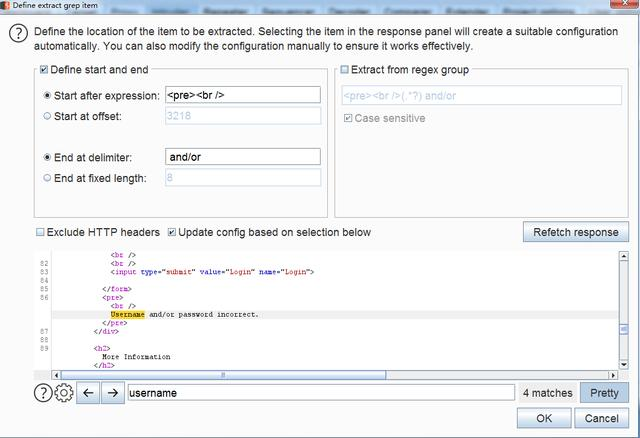The height and width of the screenshot is (438, 640).
Task: Enable Exclude HTTP headers checkbox
Action: (x=40, y=232)
